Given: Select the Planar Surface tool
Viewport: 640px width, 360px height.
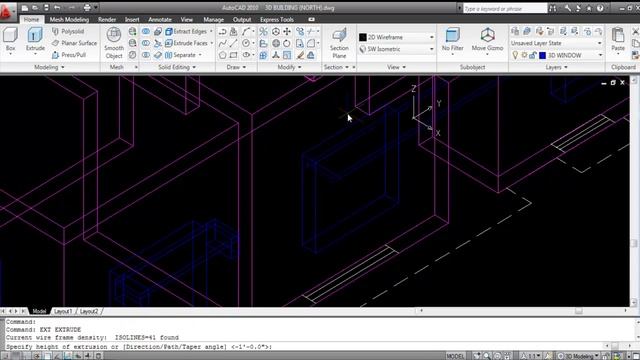Looking at the screenshot, I should tap(74, 43).
